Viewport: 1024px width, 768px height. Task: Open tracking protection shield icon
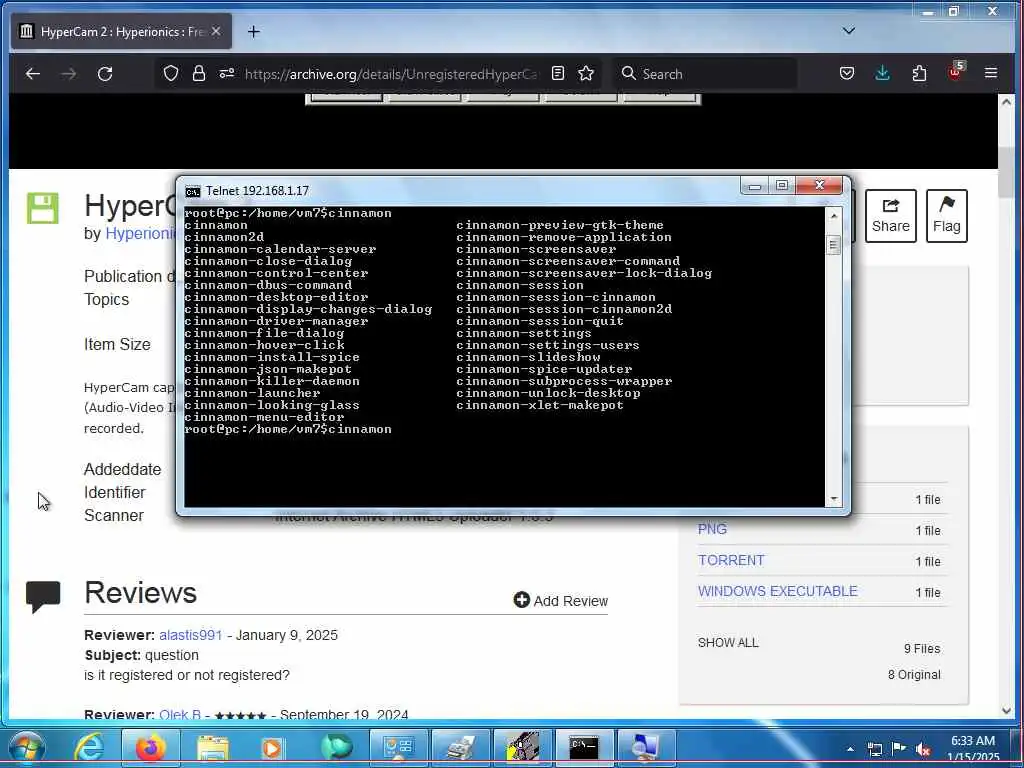pos(170,73)
